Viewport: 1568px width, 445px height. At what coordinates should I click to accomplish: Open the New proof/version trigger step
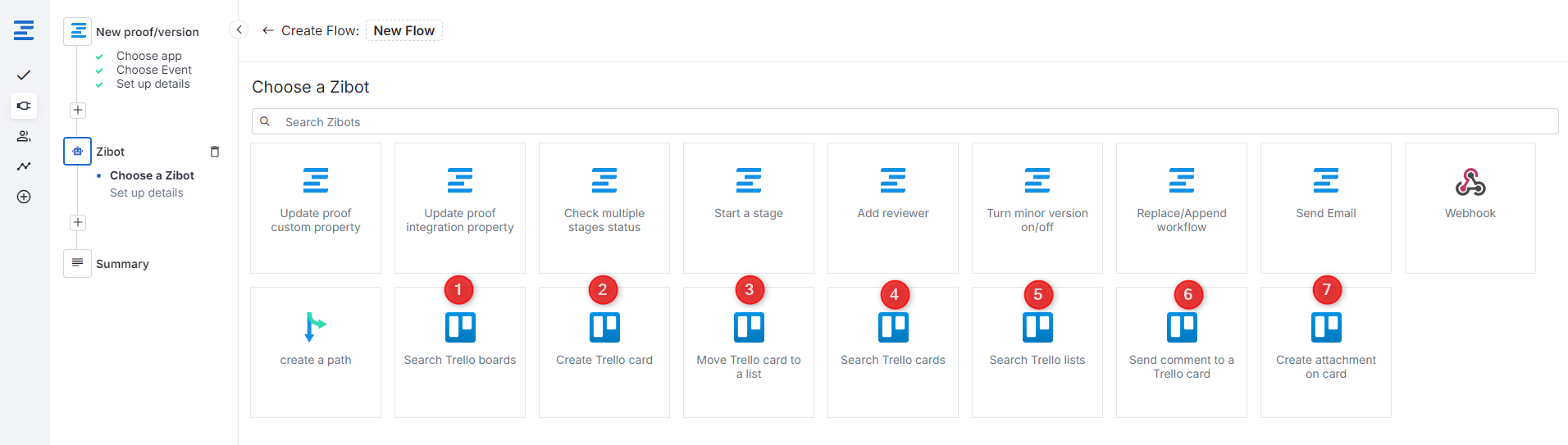[x=147, y=32]
